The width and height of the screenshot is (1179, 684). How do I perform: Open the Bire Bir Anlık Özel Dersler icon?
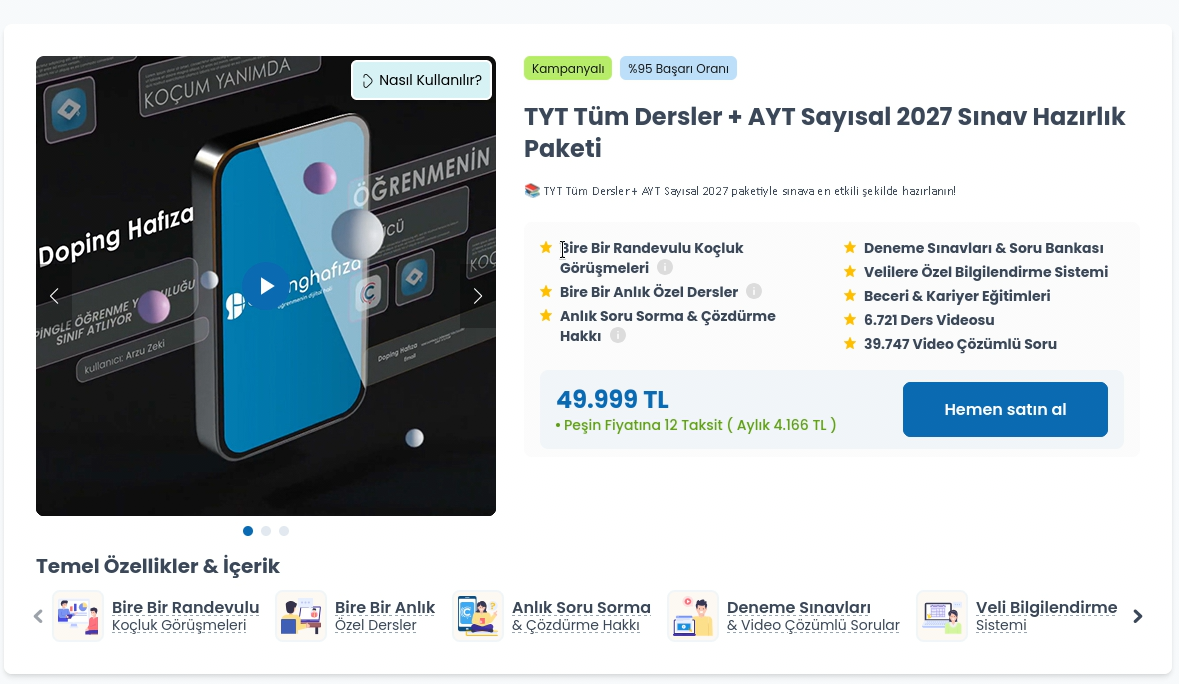301,616
